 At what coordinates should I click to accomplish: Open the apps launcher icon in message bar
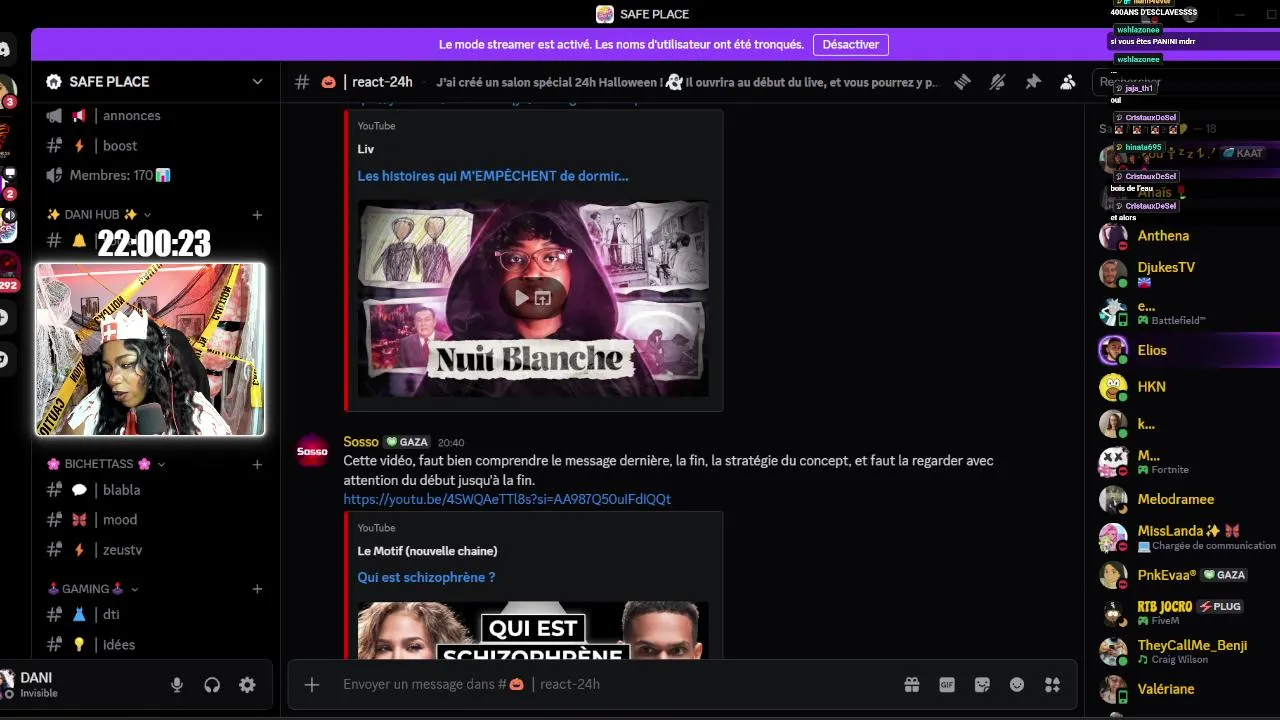point(1052,685)
